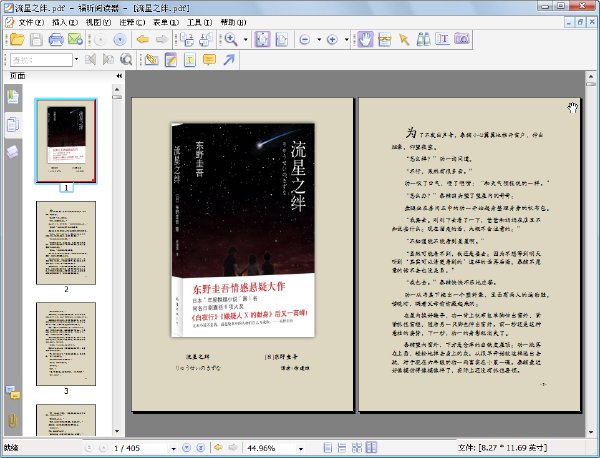Screen dimensions: 600x458
Task: Open the 表单 (Forms) menu
Action: click(x=166, y=23)
